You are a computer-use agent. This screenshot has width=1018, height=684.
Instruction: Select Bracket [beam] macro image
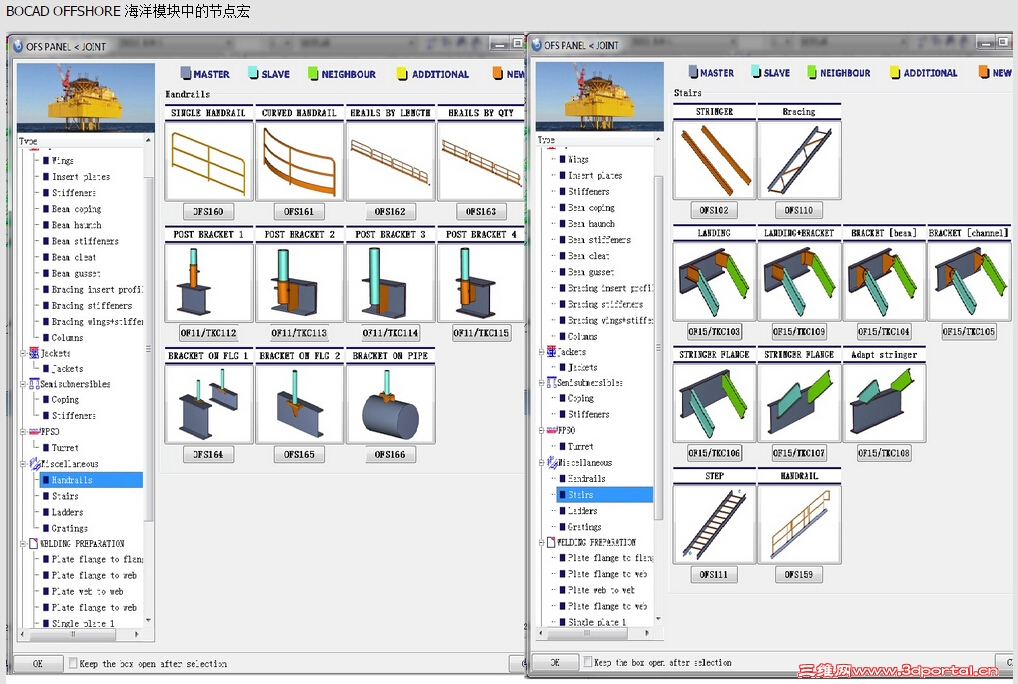click(884, 280)
